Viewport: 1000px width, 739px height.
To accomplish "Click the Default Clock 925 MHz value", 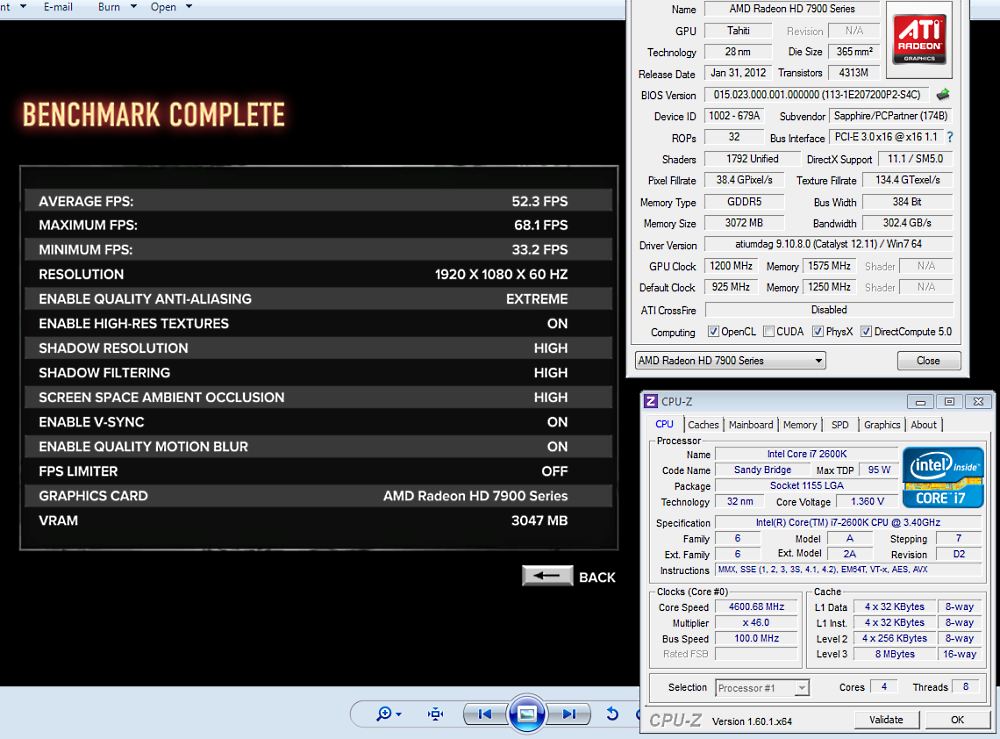I will (731, 287).
